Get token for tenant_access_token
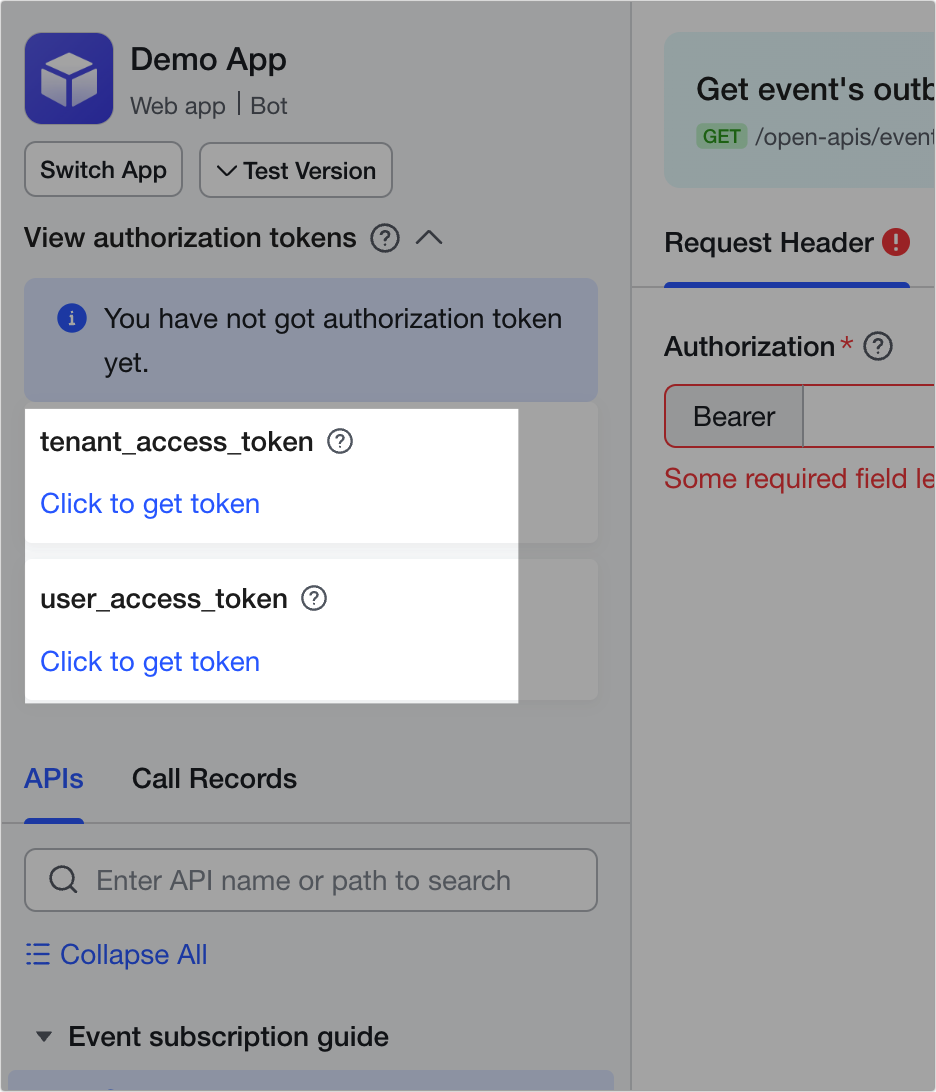The height and width of the screenshot is (1092, 936). point(150,504)
